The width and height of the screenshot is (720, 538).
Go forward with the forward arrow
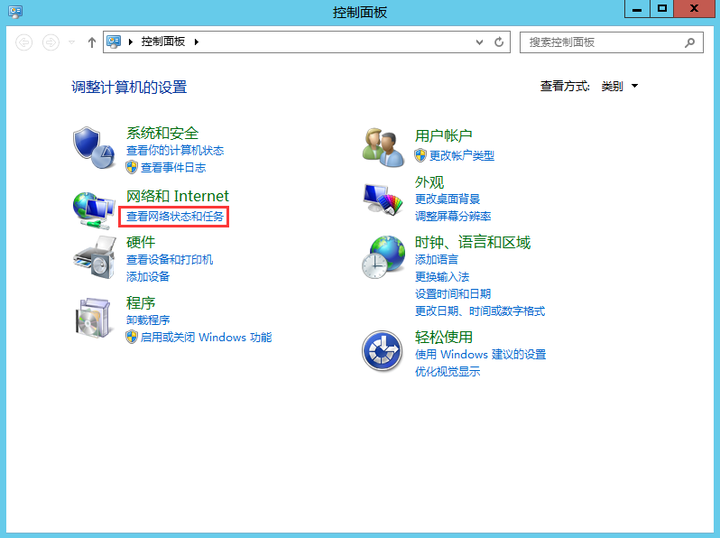point(51,43)
